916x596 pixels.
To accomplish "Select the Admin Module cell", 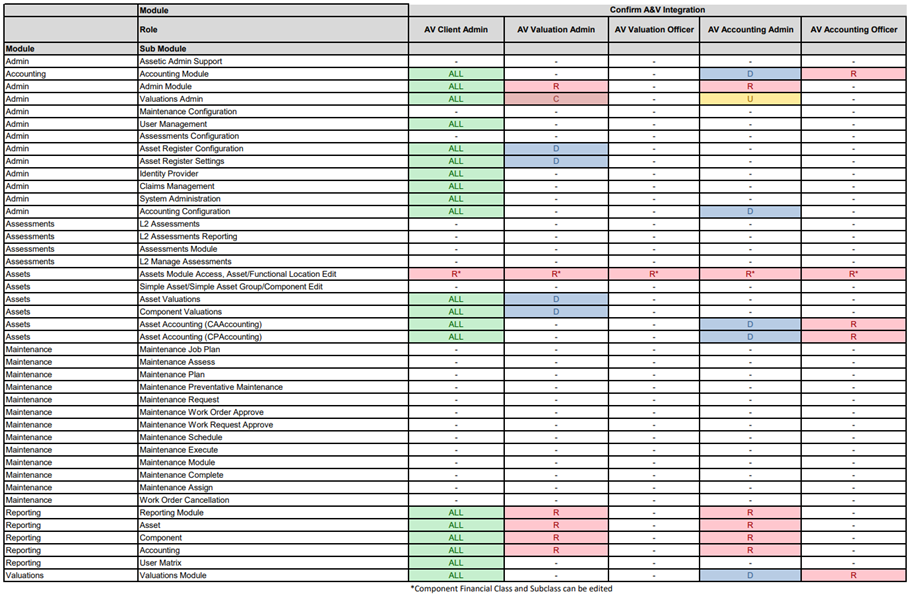I will 273,86.
